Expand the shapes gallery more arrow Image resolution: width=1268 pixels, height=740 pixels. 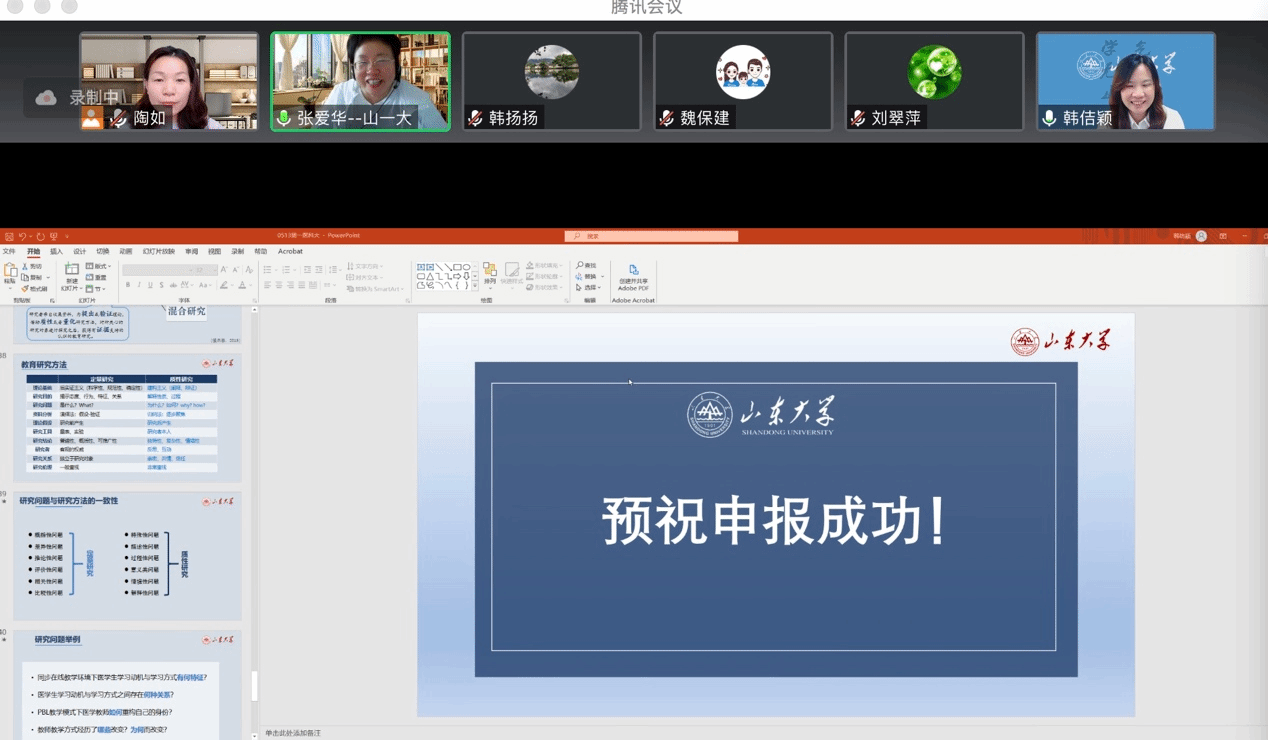point(475,287)
